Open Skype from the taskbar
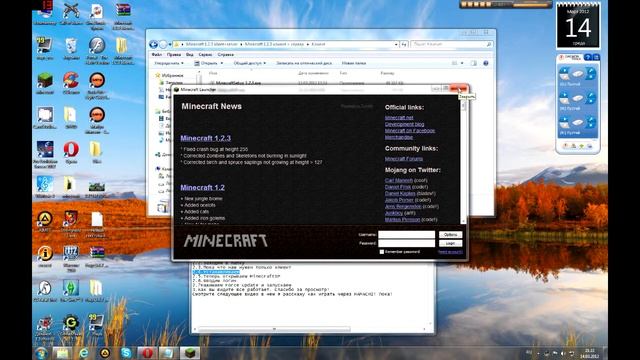 click(126, 353)
